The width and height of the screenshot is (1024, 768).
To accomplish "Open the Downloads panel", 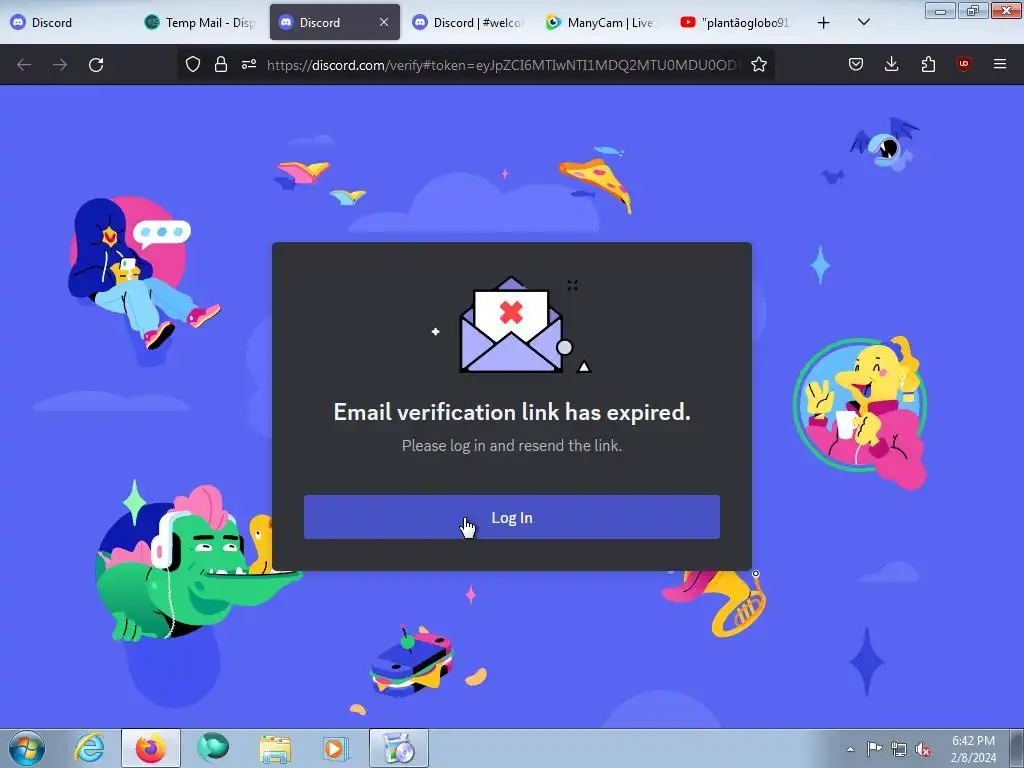I will pos(891,64).
